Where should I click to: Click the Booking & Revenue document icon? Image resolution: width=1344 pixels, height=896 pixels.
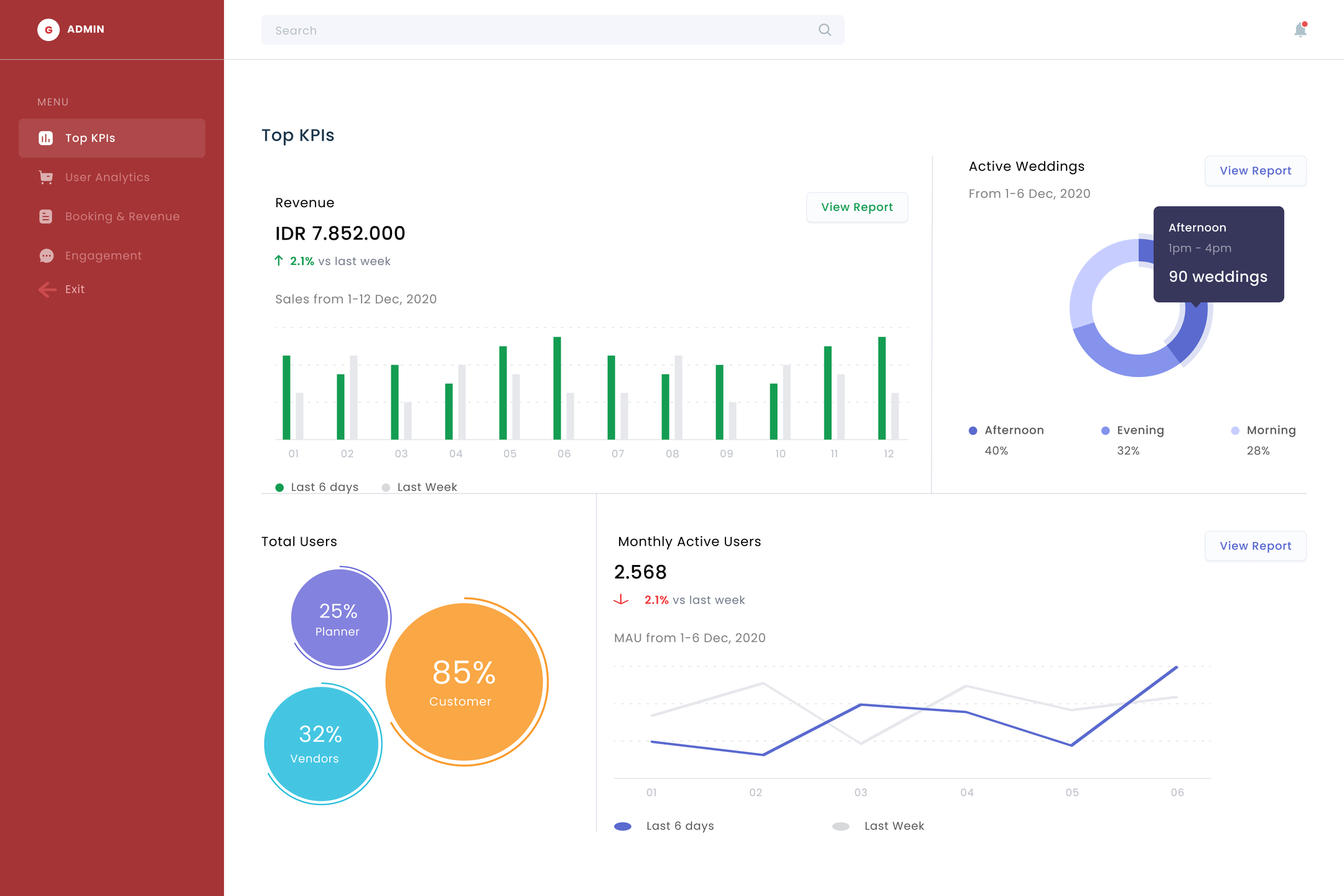(x=45, y=217)
